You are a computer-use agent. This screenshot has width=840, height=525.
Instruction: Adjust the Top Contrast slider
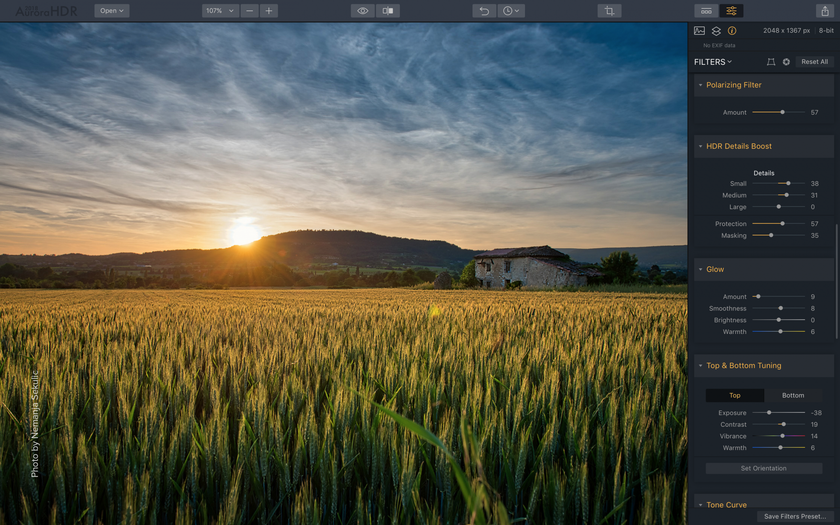point(778,425)
